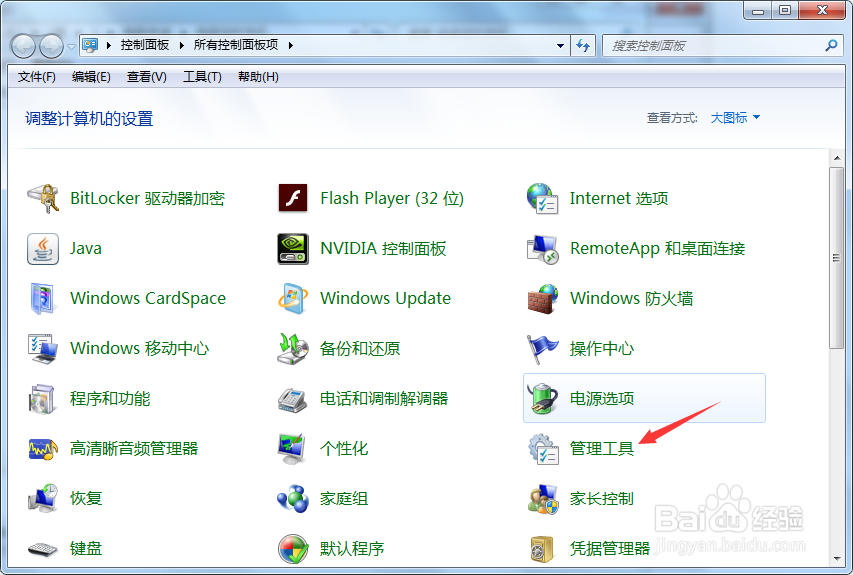Open 家长控制 text label

click(602, 499)
